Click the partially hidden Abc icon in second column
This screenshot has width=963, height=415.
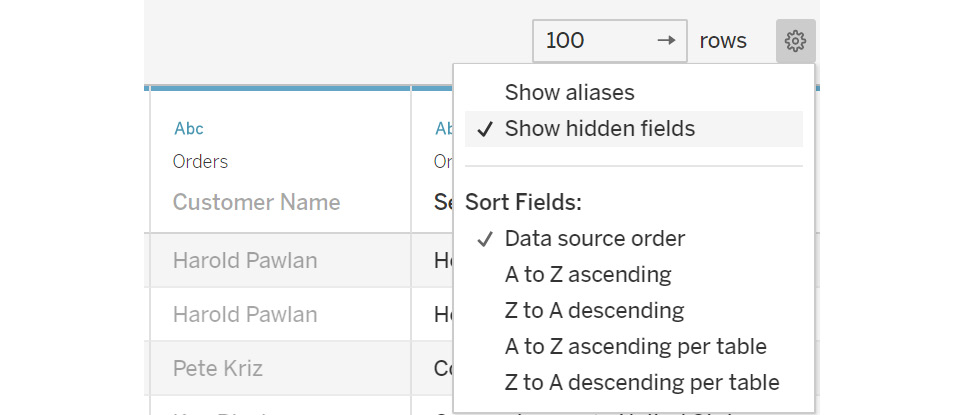tap(443, 128)
